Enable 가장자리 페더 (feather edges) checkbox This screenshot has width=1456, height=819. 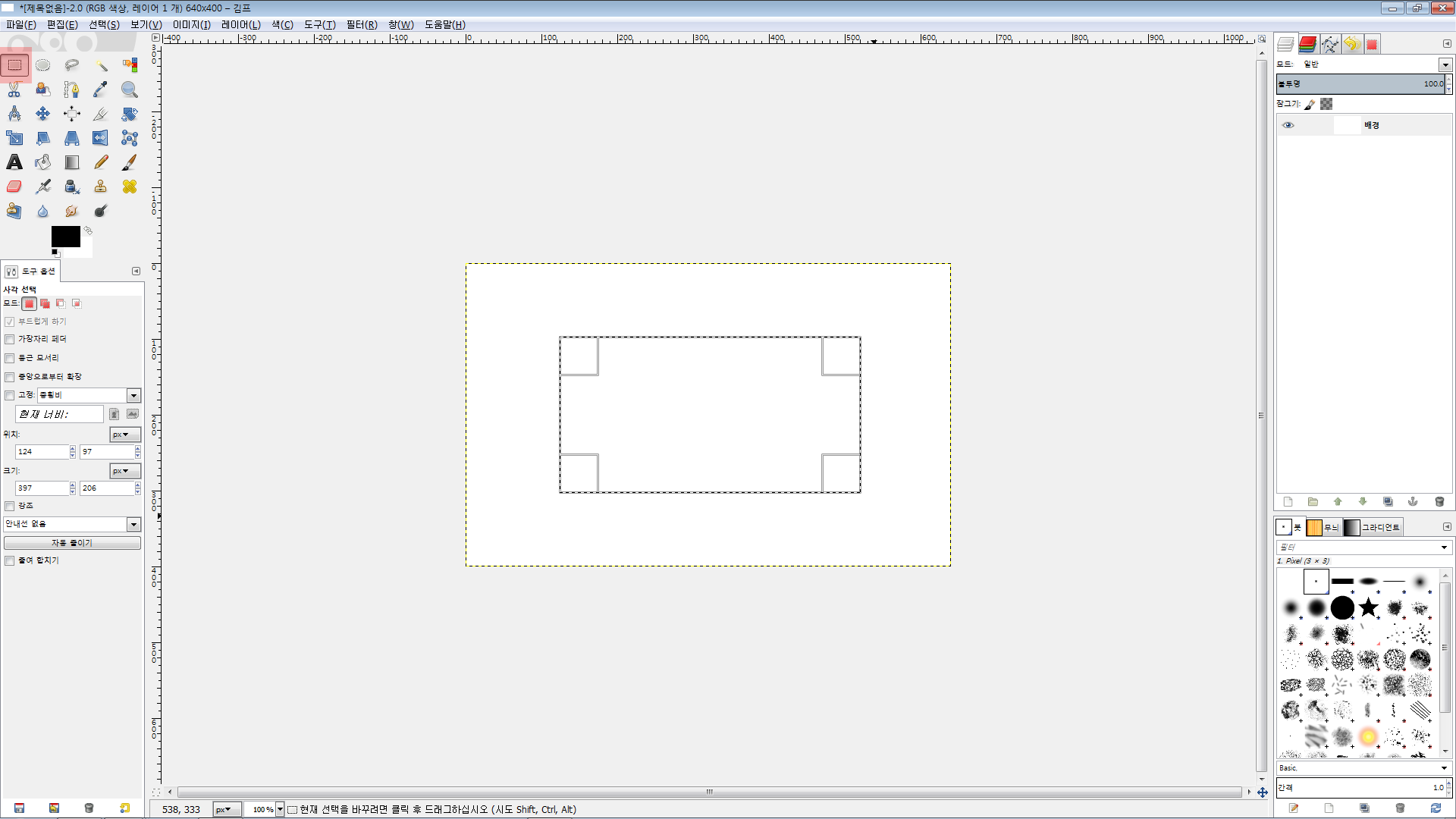pyautogui.click(x=10, y=340)
